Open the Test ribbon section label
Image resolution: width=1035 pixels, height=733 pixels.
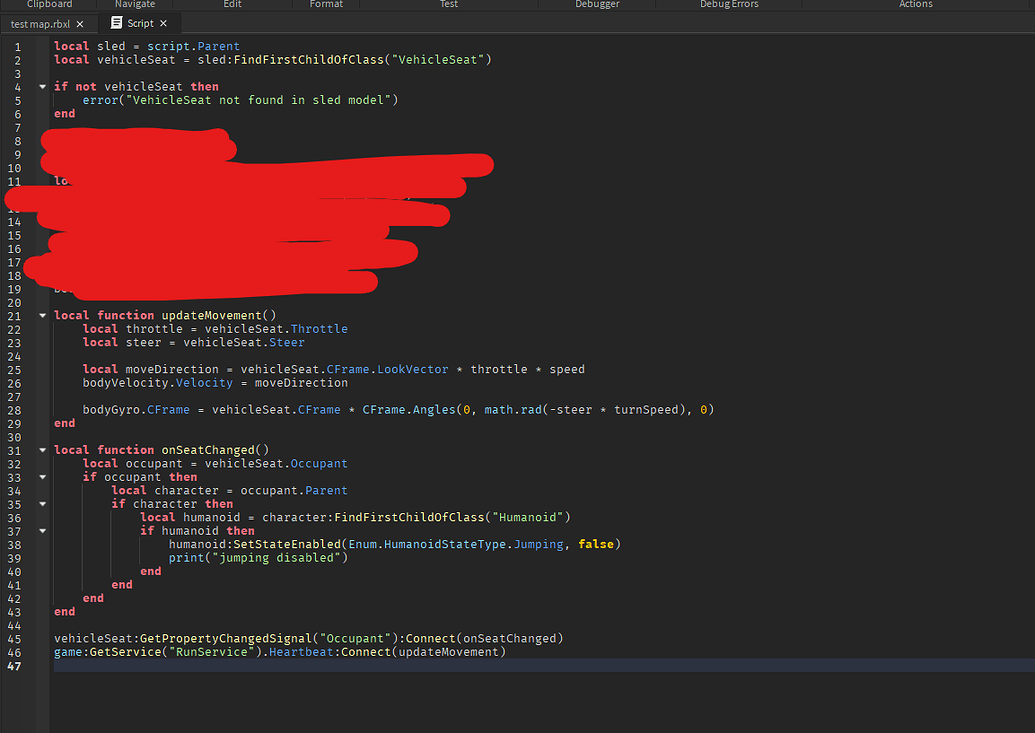[x=449, y=4]
